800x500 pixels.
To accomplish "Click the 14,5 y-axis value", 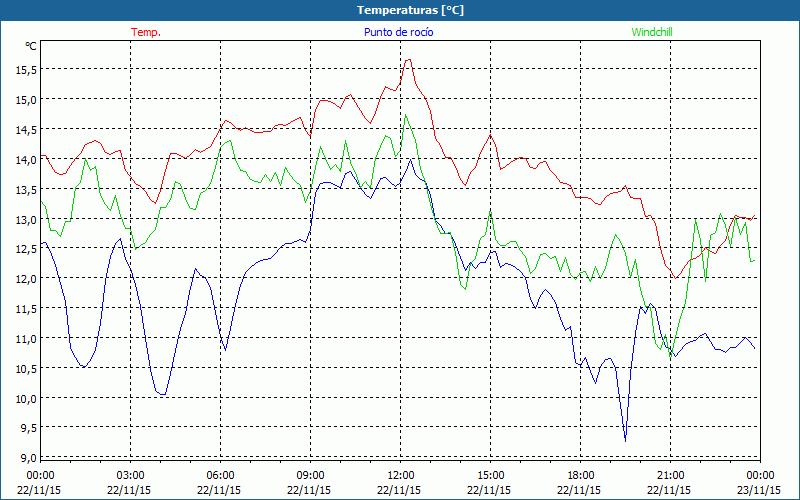I will [26, 131].
